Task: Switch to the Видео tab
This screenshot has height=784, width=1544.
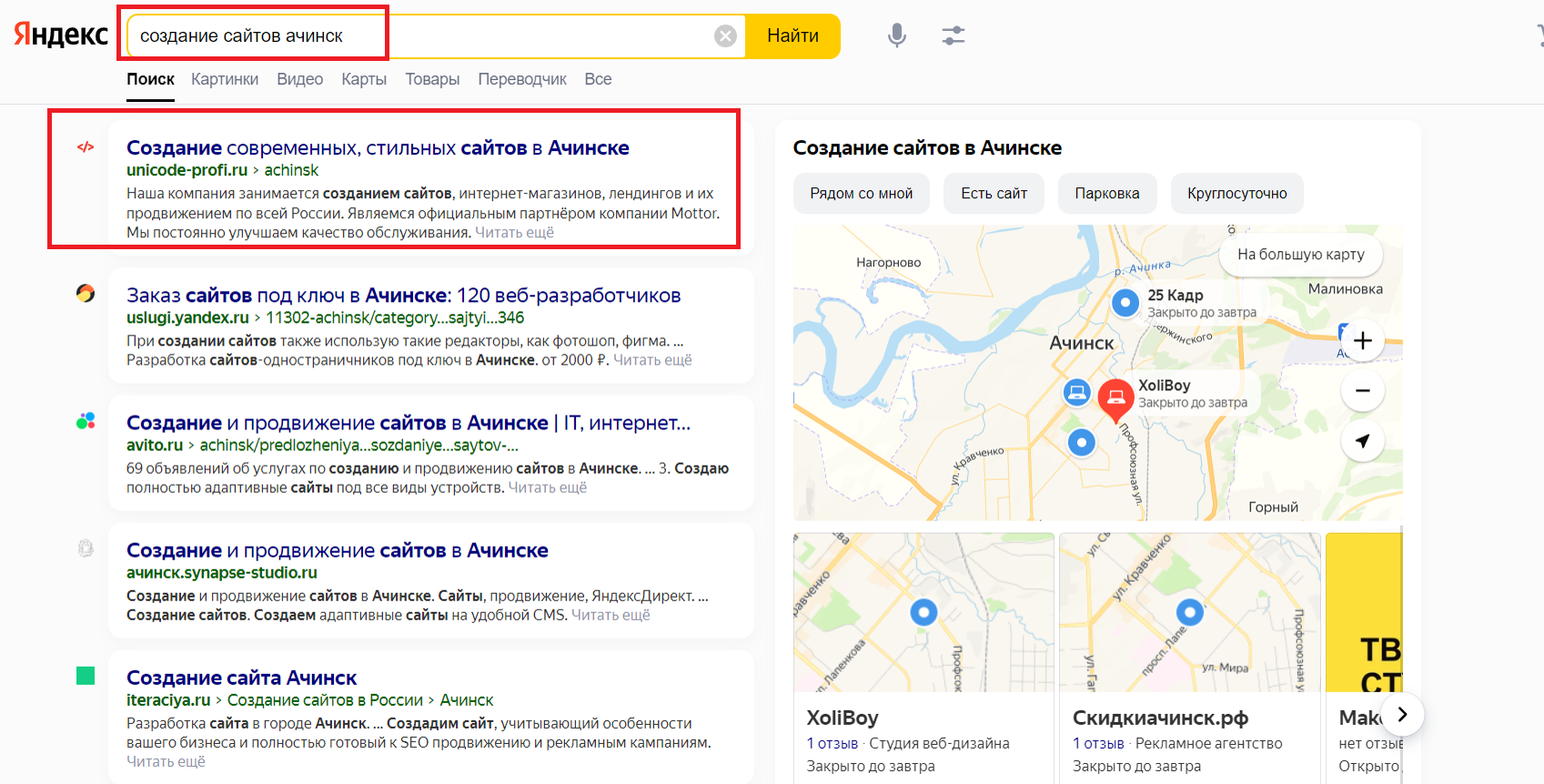Action: (300, 79)
